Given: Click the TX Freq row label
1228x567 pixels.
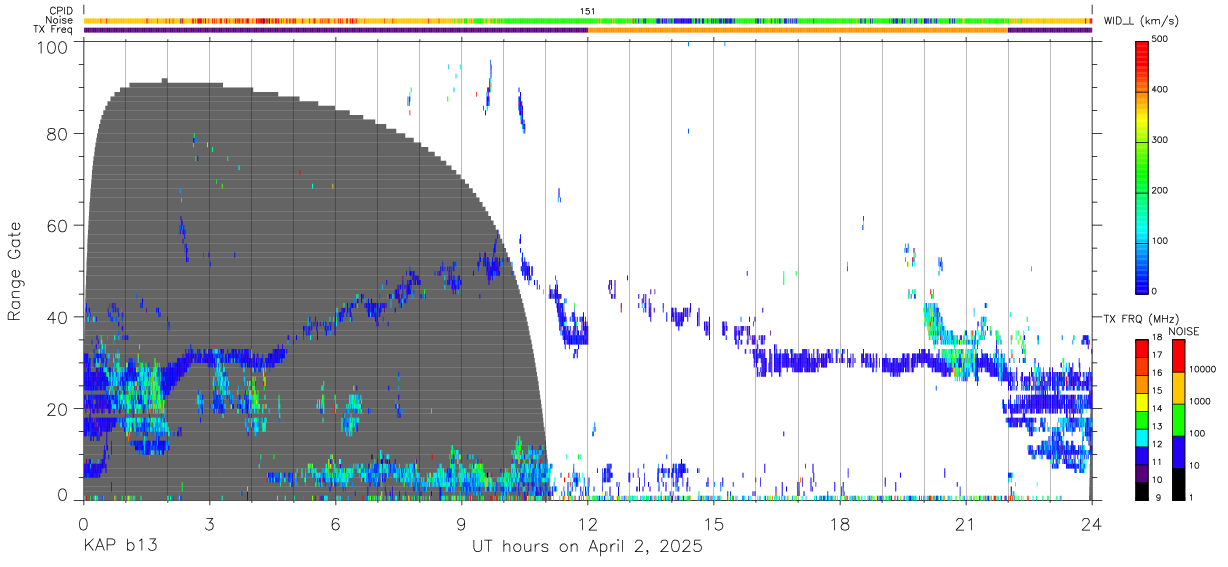Looking at the screenshot, I should click(x=54, y=30).
